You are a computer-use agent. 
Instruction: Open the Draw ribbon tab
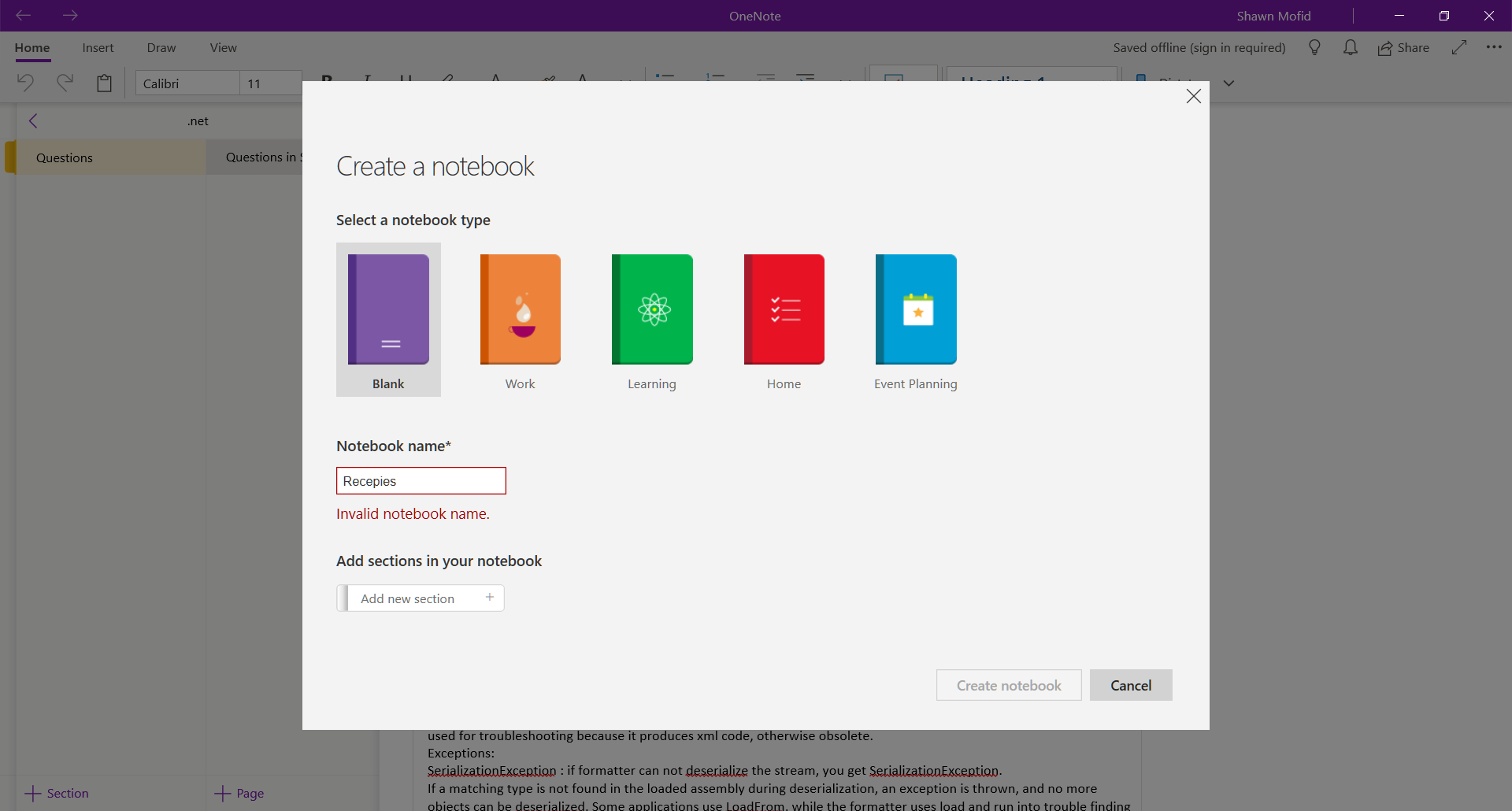161,48
